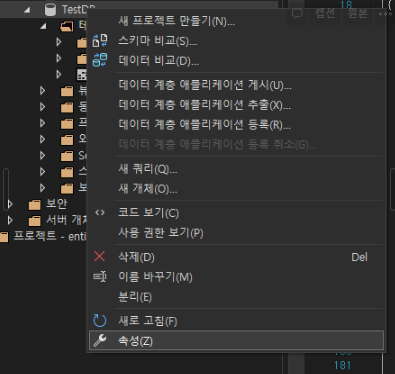Select 데이터 계층 애플리케이션 추출(X)...

[237, 105]
